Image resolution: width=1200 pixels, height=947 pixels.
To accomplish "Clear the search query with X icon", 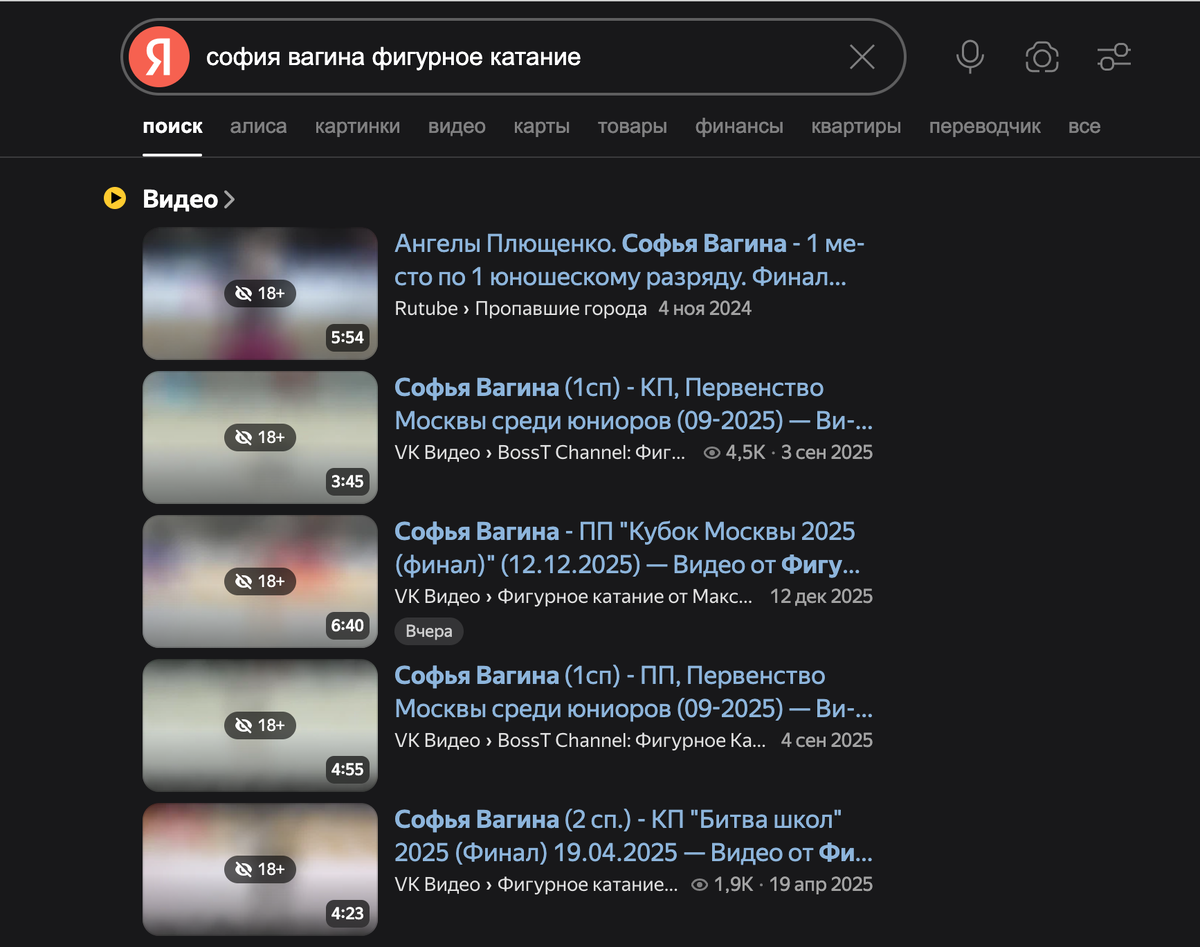I will pos(862,57).
